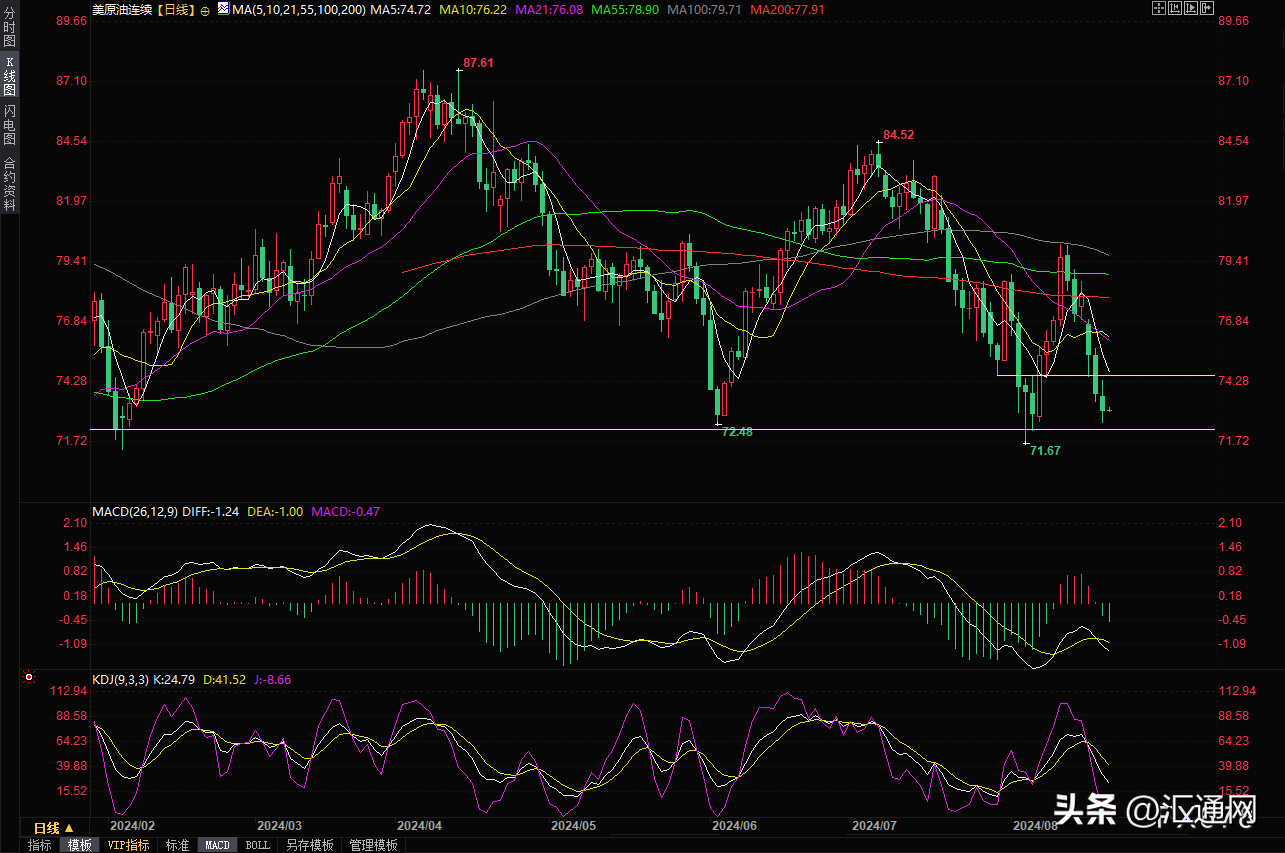Click the K:24.79 value
Viewport: 1285px width, 853px height.
click(176, 679)
